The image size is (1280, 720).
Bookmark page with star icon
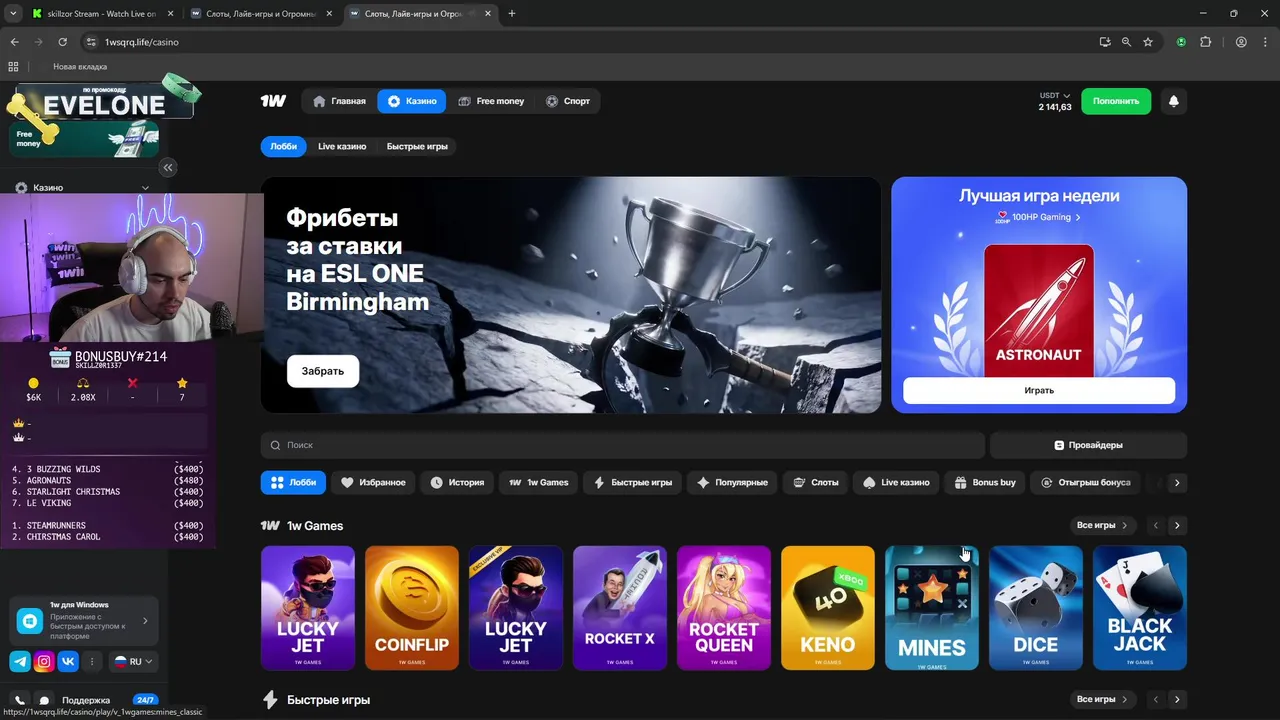coord(1148,42)
